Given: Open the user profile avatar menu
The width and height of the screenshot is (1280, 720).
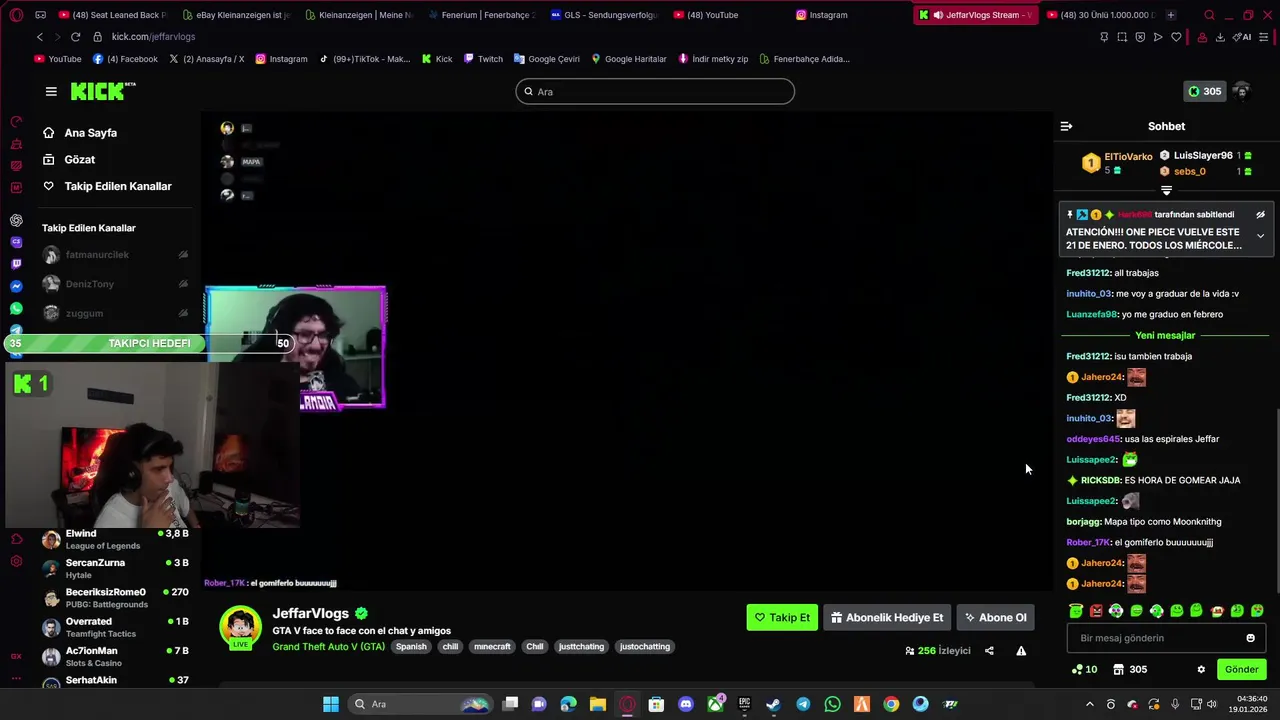Looking at the screenshot, I should [1241, 91].
